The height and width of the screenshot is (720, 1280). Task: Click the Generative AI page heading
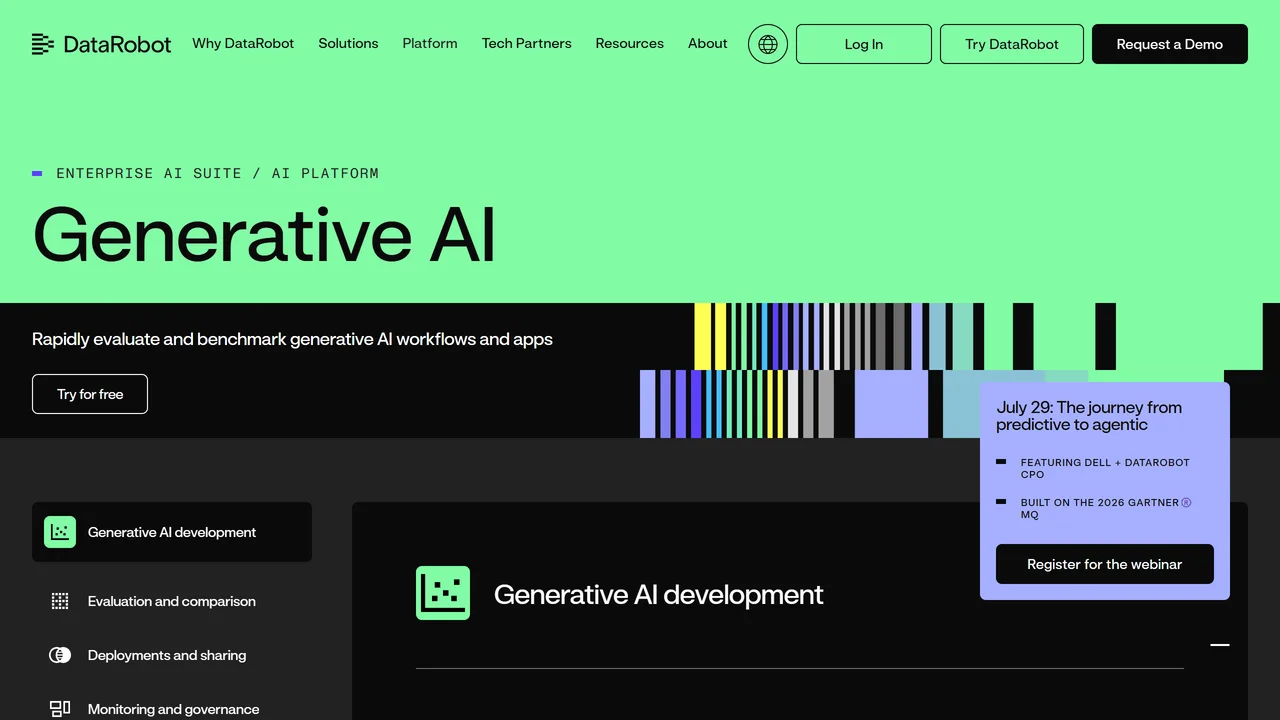[264, 235]
